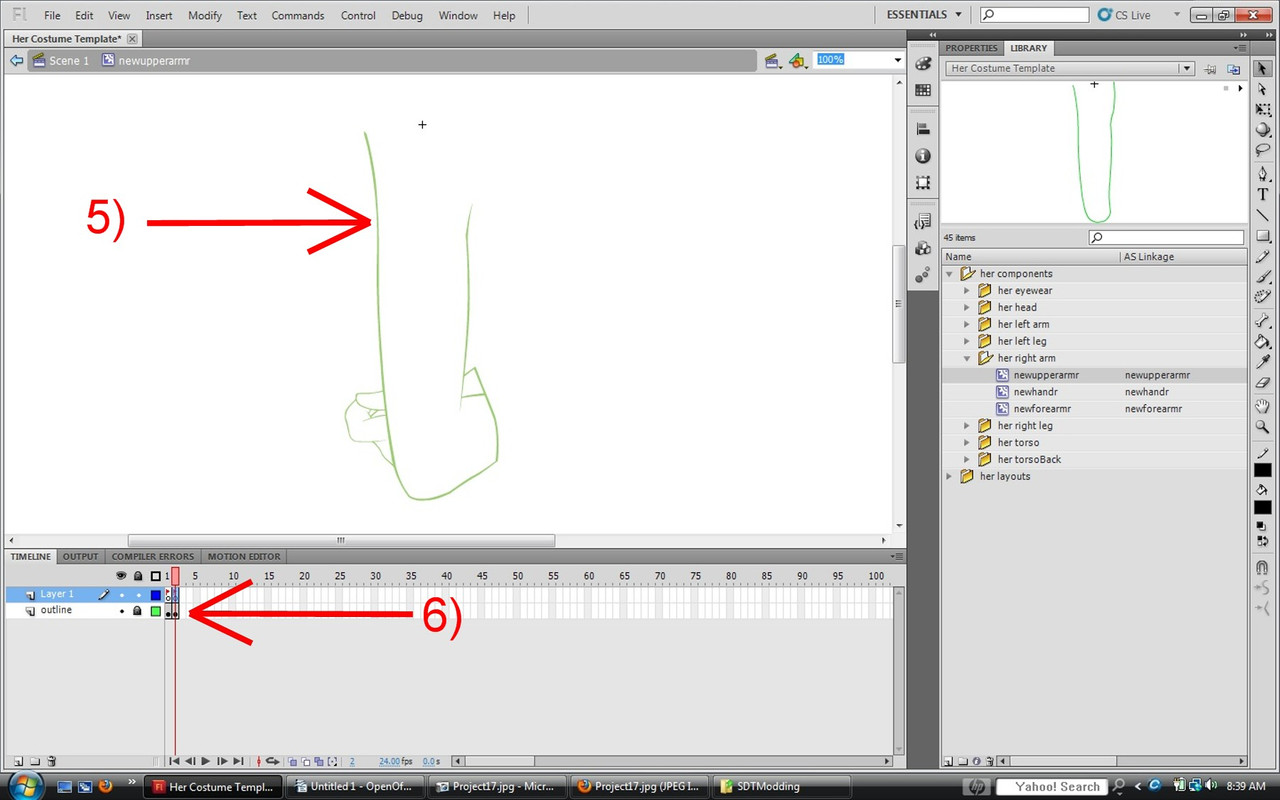Unlock the outline layer padlock

(138, 610)
